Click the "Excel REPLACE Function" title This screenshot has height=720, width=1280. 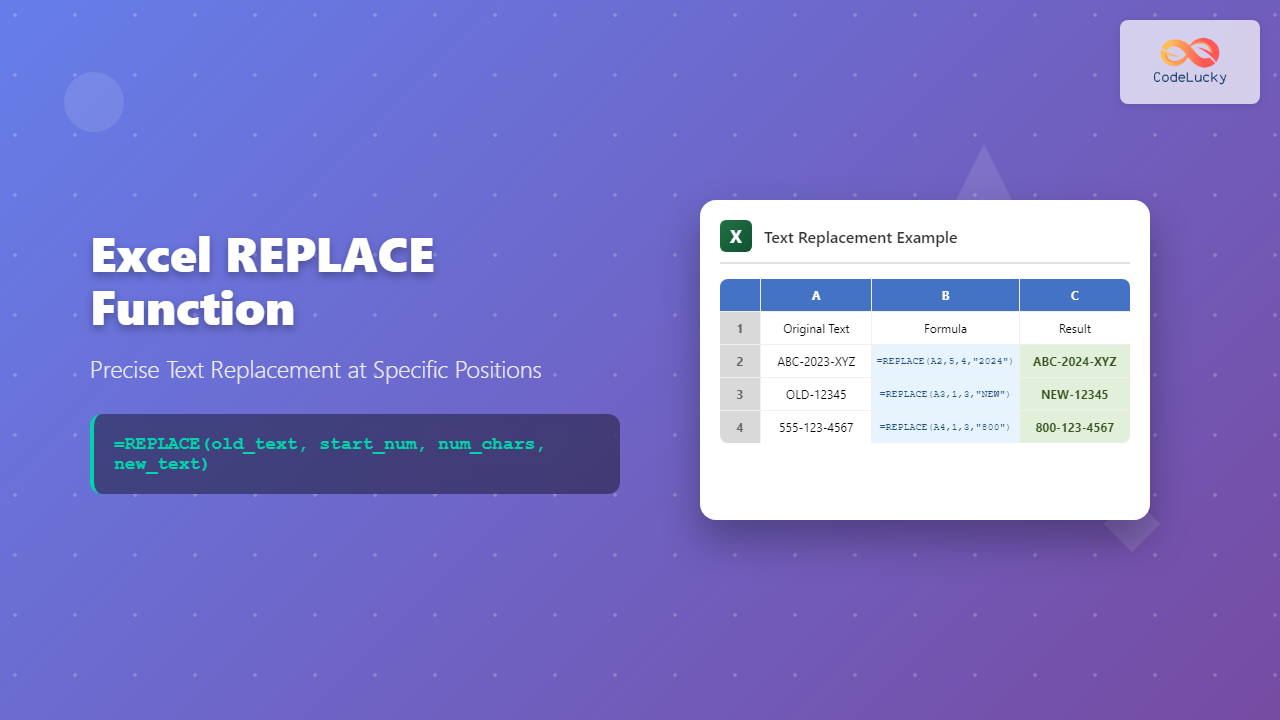coord(262,282)
